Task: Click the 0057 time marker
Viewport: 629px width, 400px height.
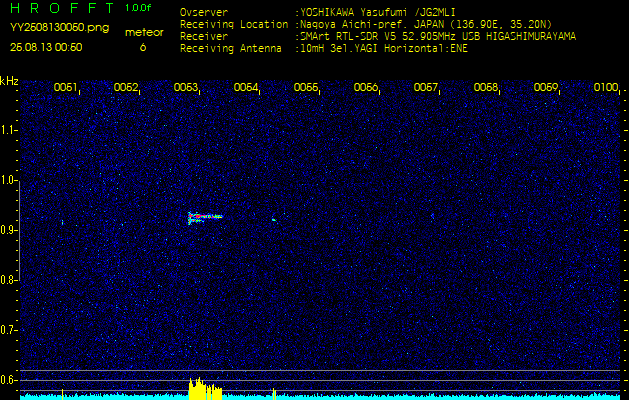Action: 426,87
